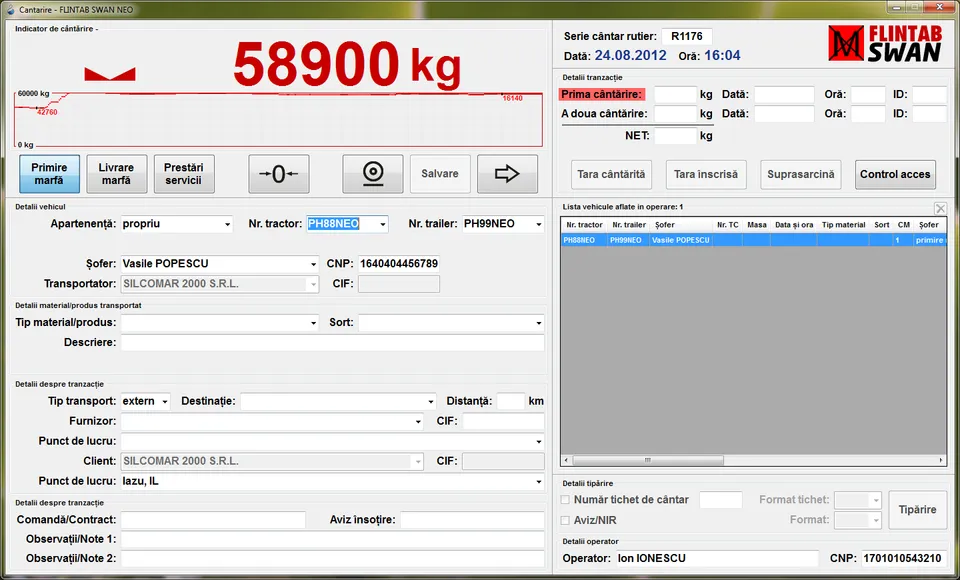Viewport: 960px width, 580px height.
Task: Click the red truck load indicator icon
Action: [x=110, y=74]
